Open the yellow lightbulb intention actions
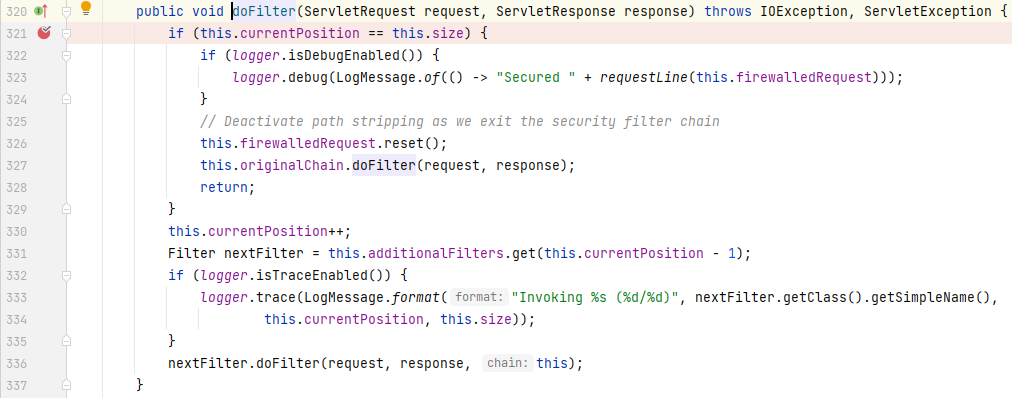The height and width of the screenshot is (398, 1012). click(86, 8)
